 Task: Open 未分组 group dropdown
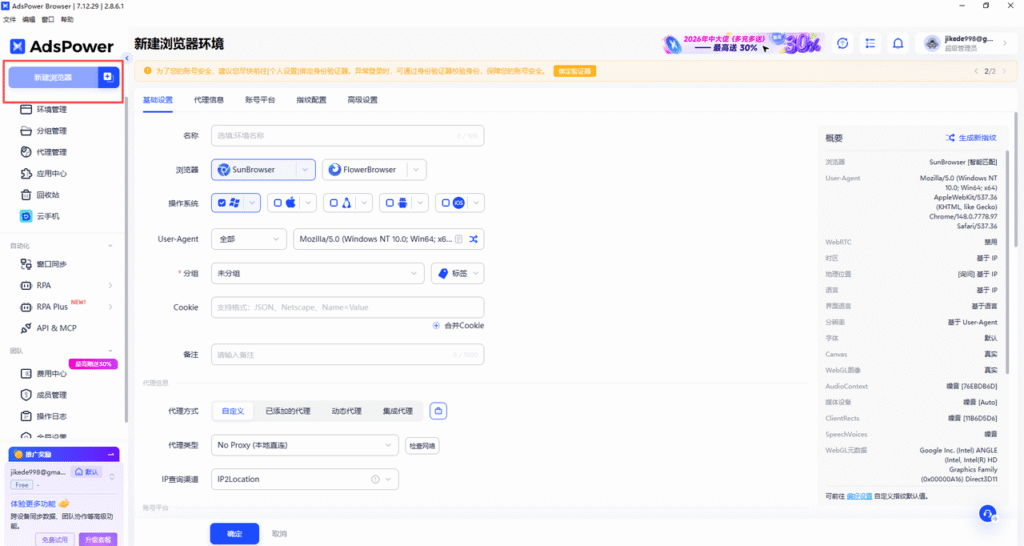317,273
